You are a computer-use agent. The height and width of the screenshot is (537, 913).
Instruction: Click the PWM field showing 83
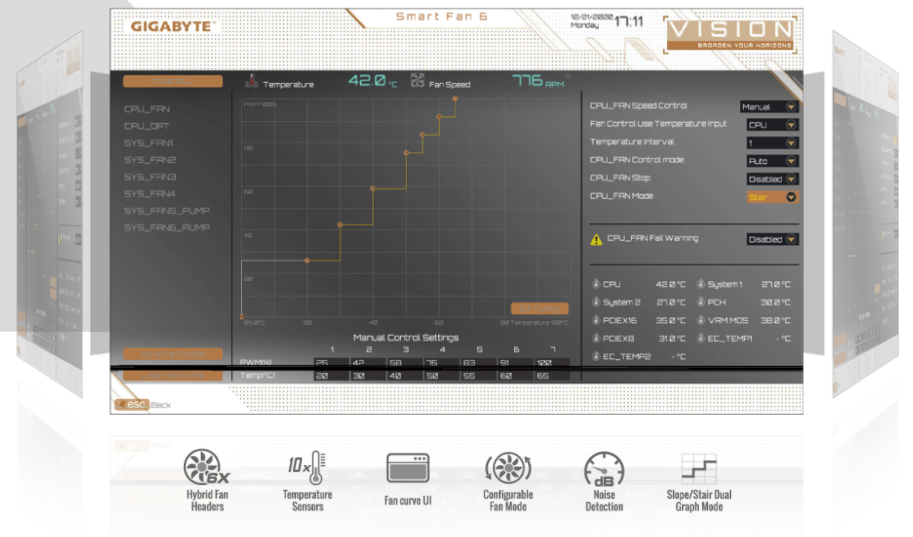tap(479, 362)
